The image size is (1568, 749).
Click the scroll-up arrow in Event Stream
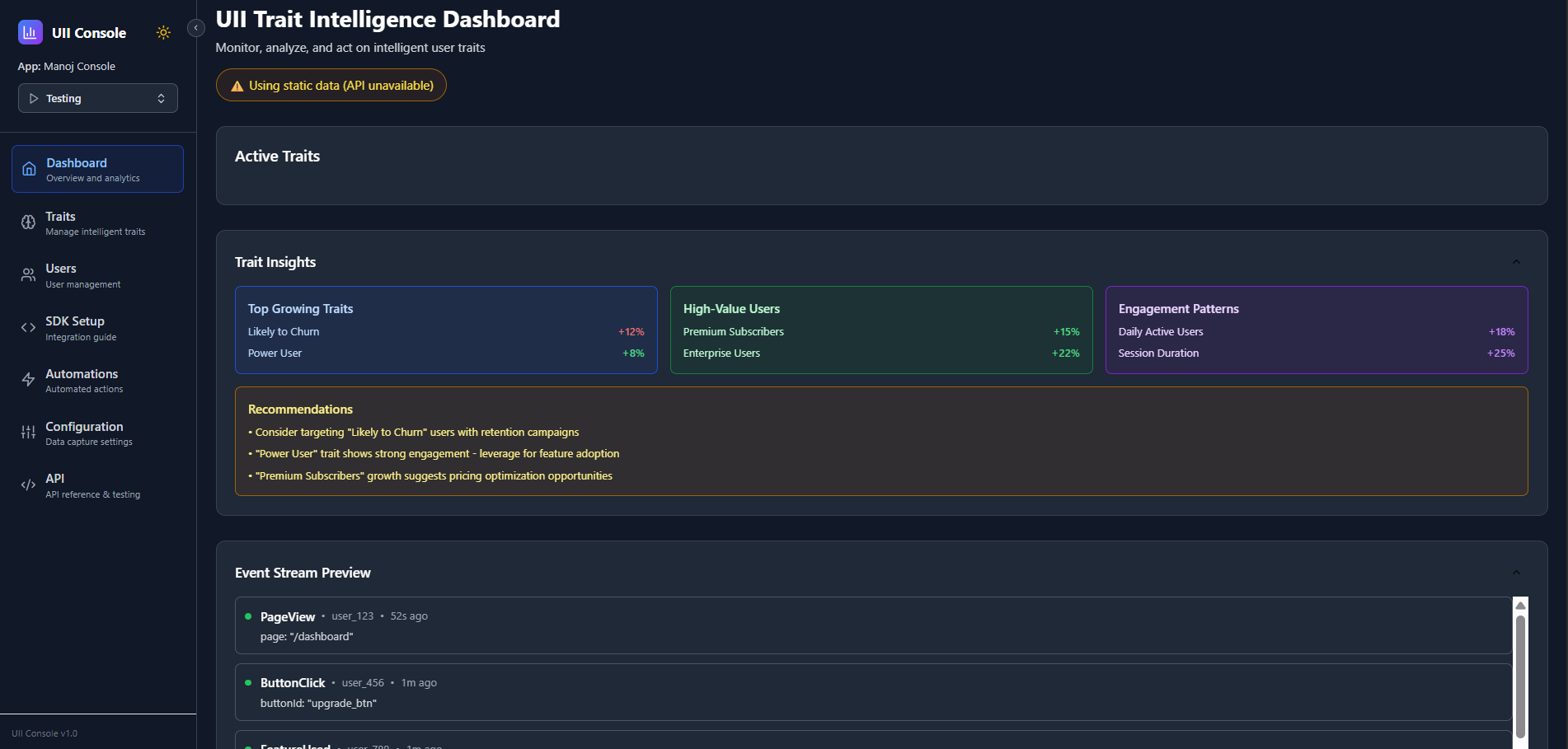(1520, 606)
